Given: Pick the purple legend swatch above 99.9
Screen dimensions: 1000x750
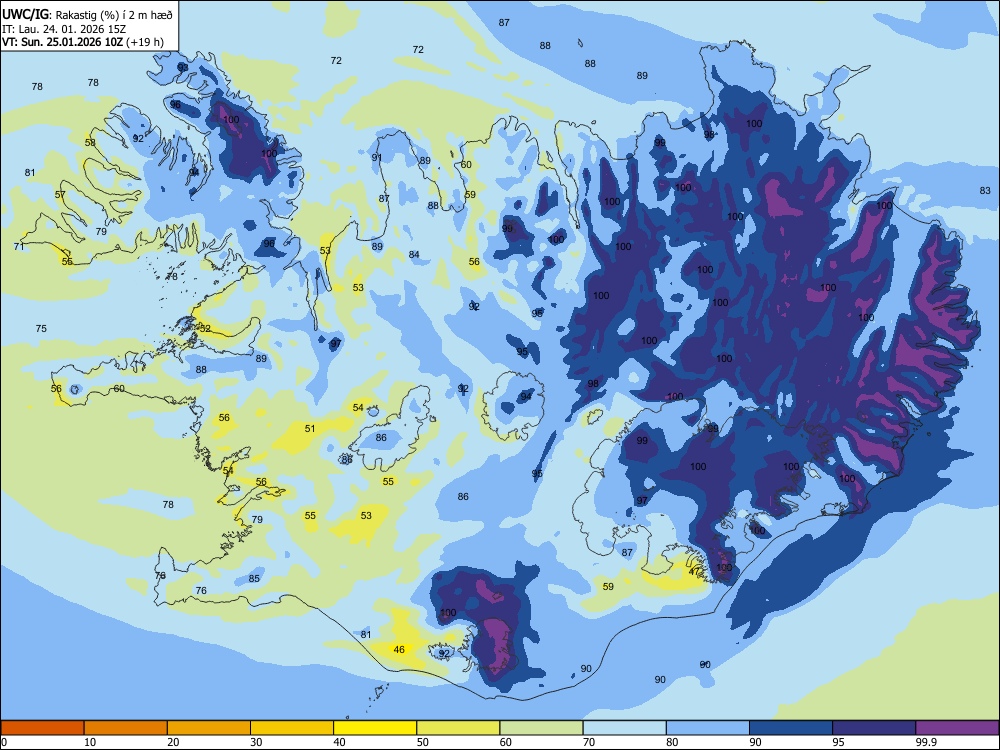Looking at the screenshot, I should 957,728.
